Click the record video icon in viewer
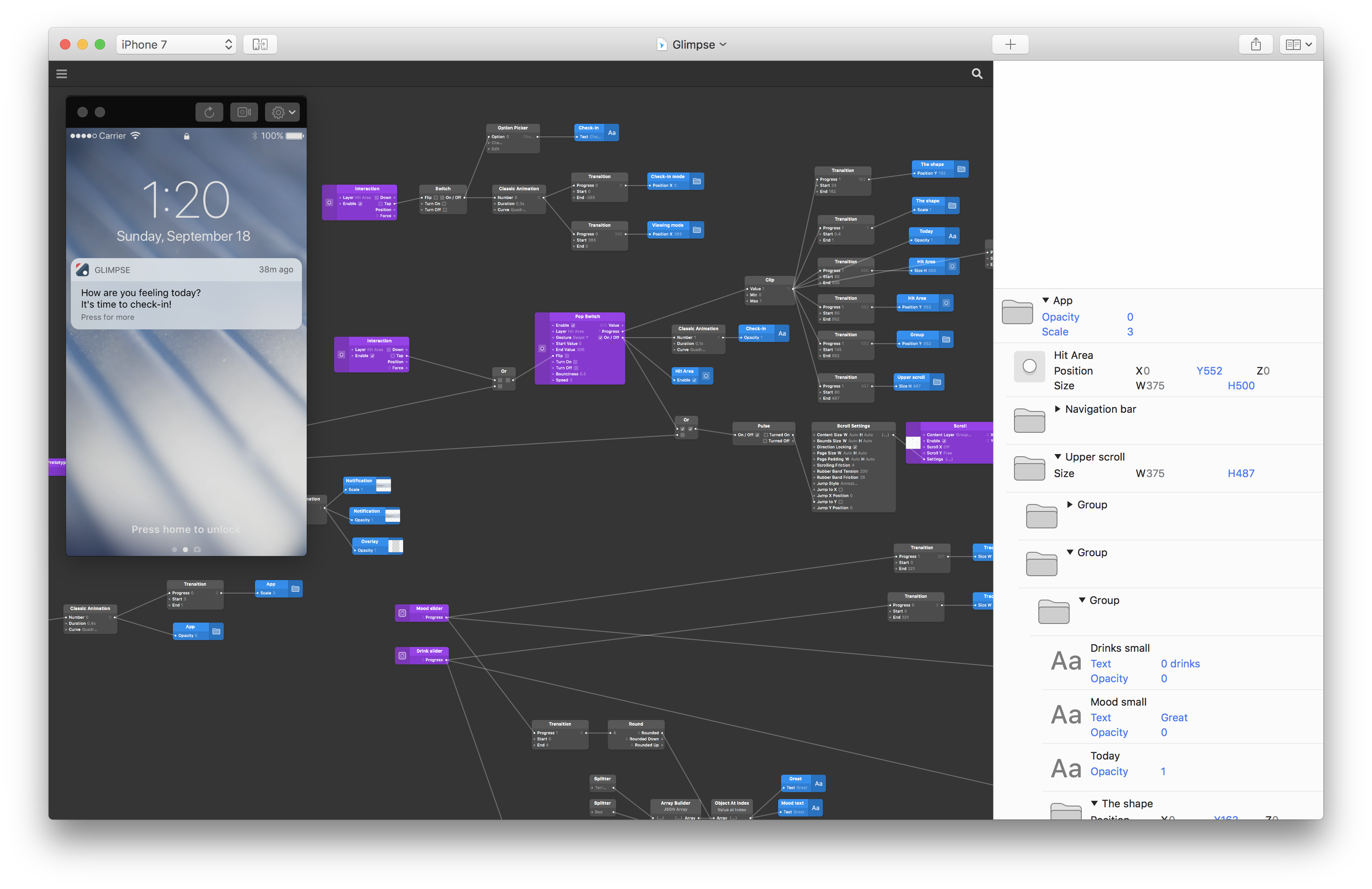Screen dimensions: 1372x889 [x=244, y=113]
